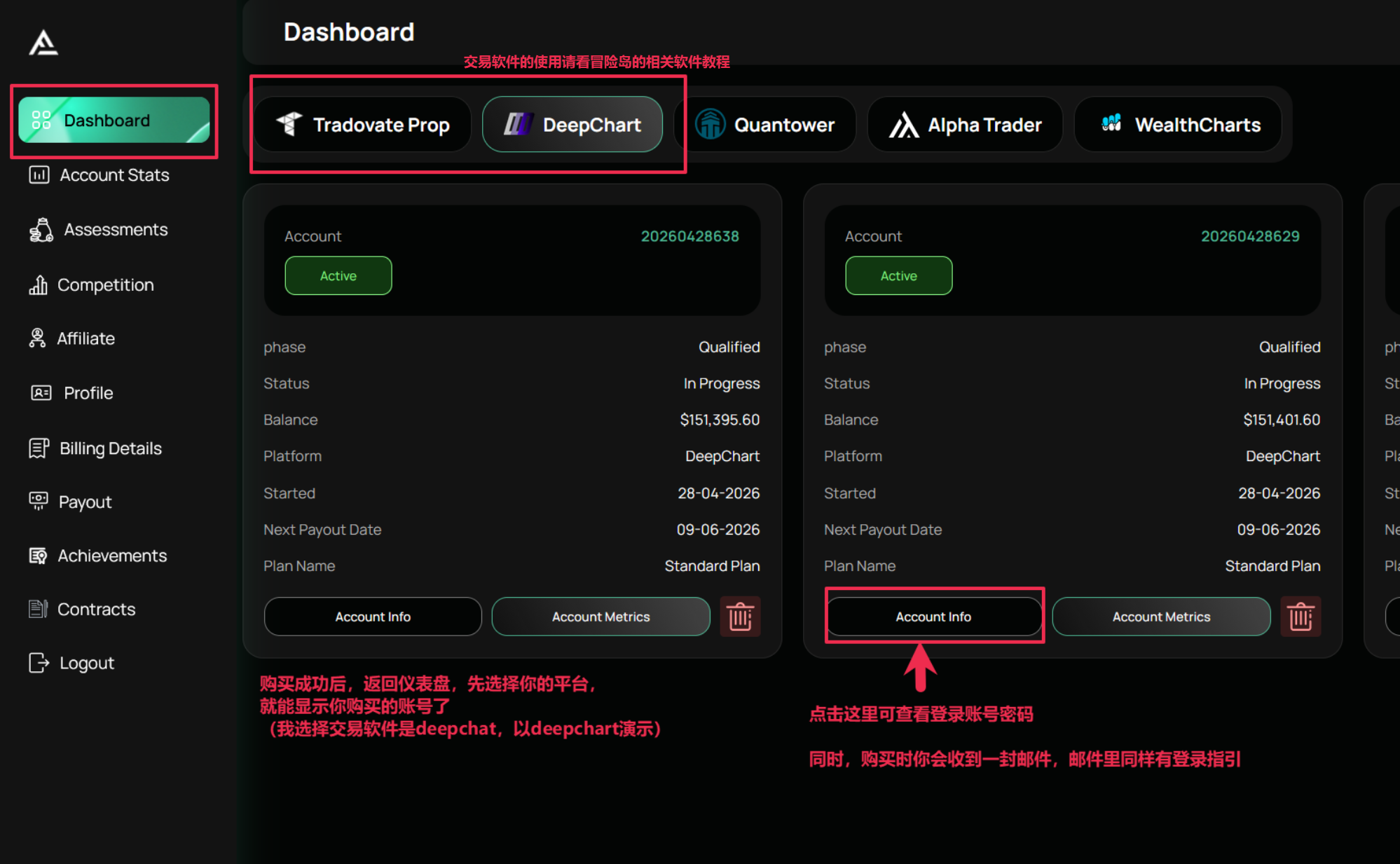Viewport: 1400px width, 864px height.
Task: Select the Quantower platform tab
Action: 764,125
